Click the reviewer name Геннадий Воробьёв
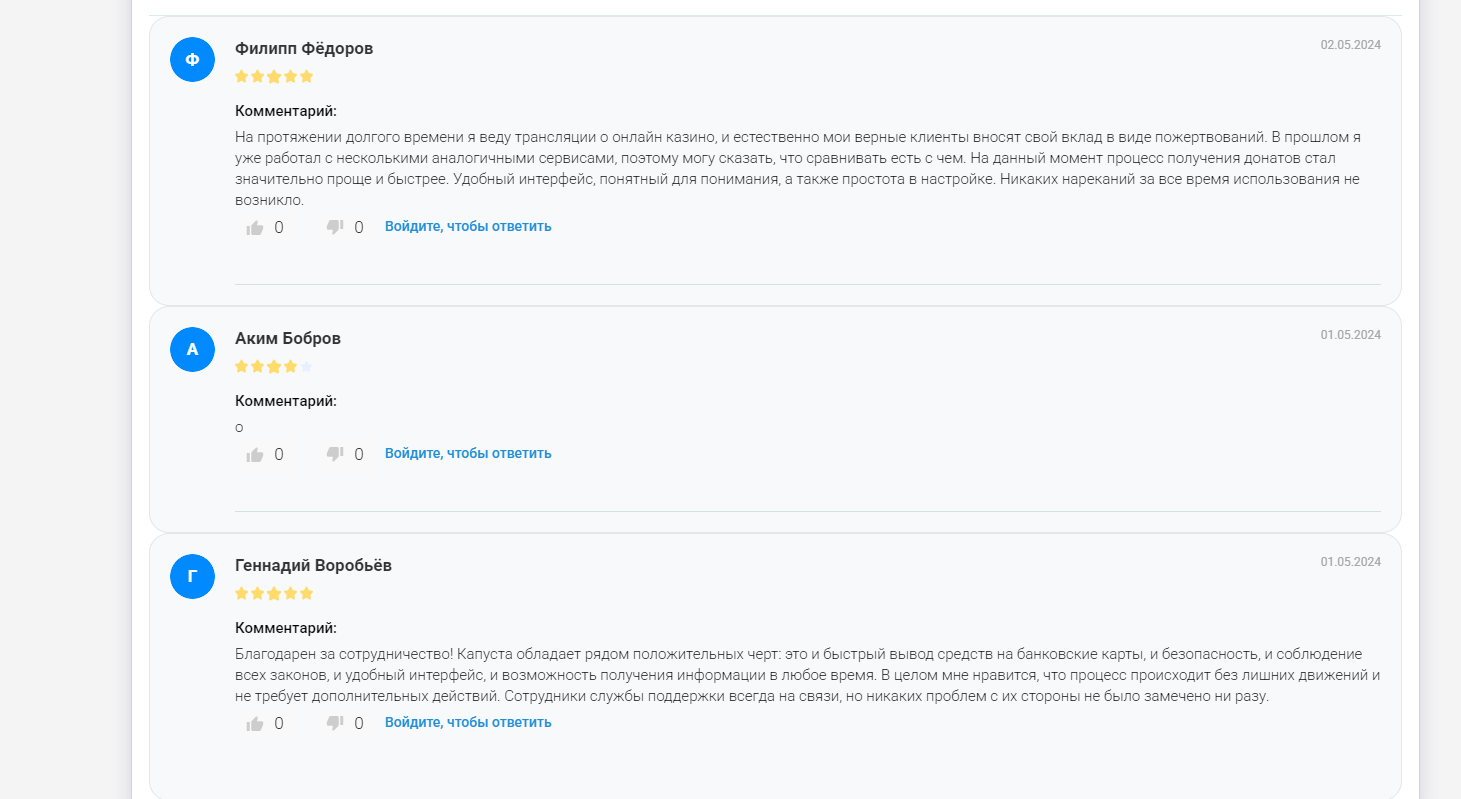This screenshot has height=799, width=1461. point(313,566)
